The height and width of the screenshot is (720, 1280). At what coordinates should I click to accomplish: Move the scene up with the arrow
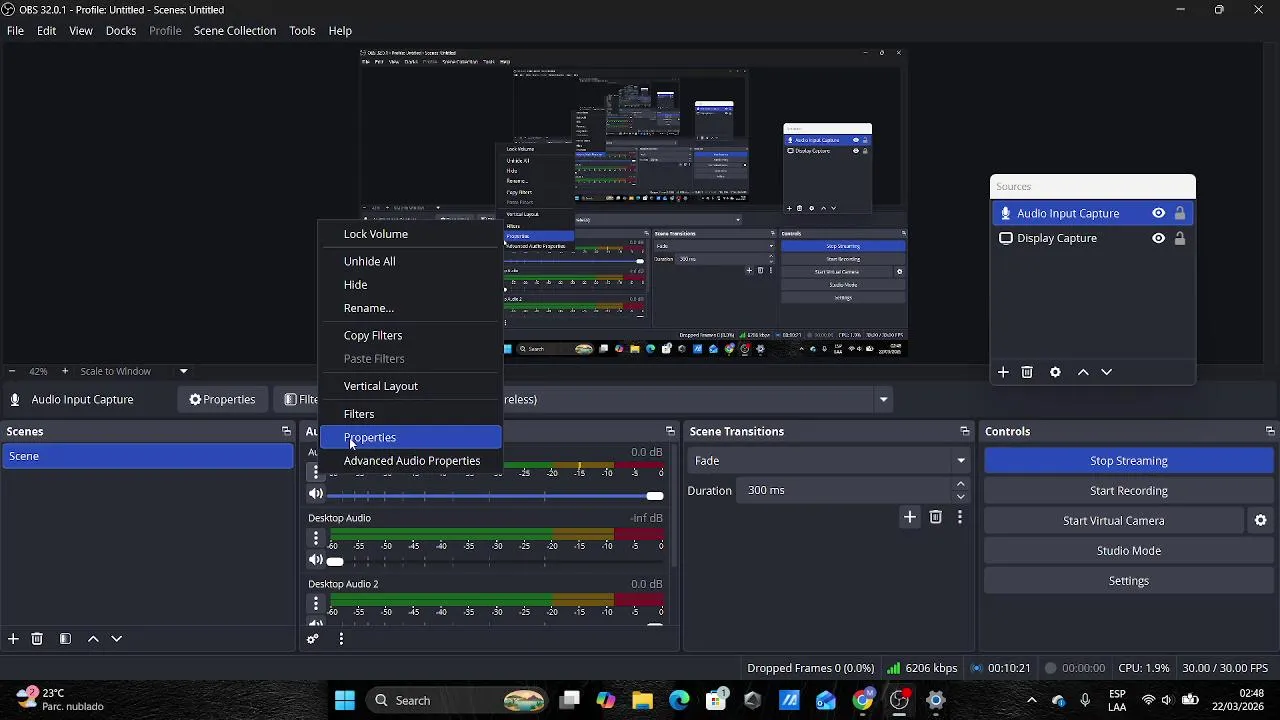click(93, 639)
